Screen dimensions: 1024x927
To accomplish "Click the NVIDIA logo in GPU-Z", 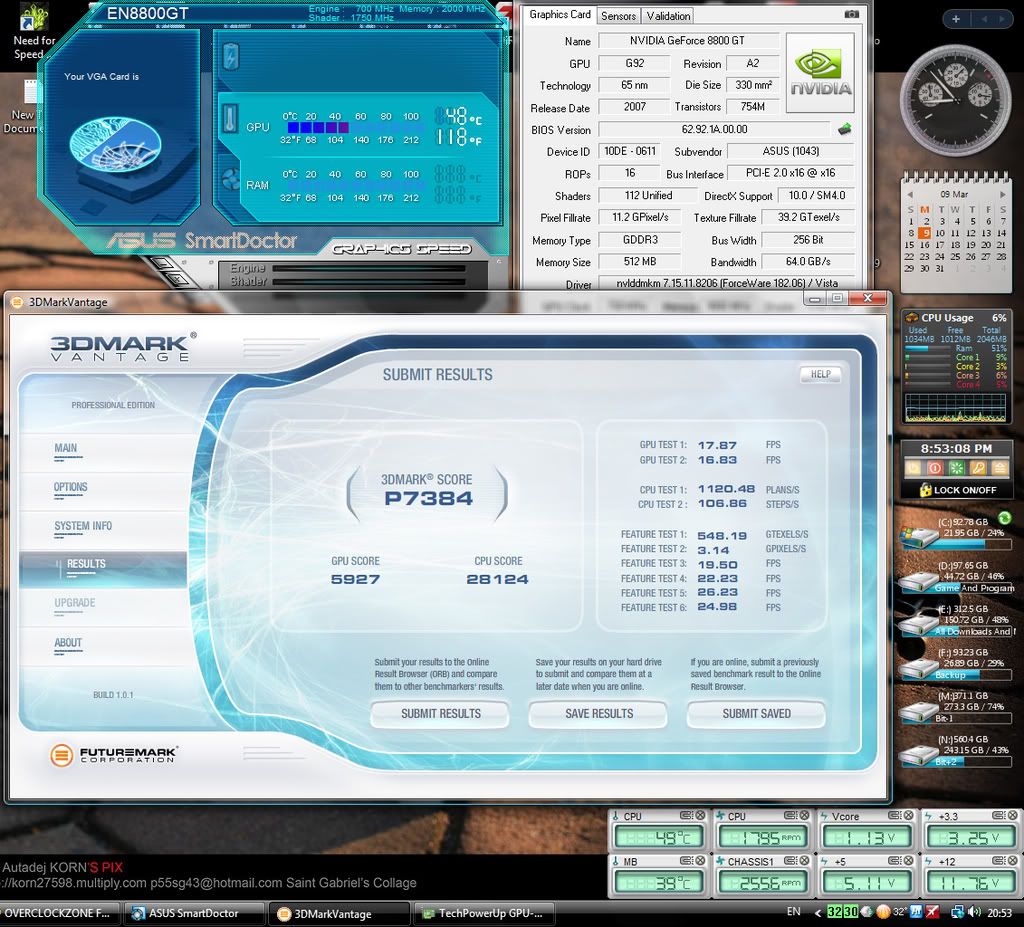I will pos(820,69).
